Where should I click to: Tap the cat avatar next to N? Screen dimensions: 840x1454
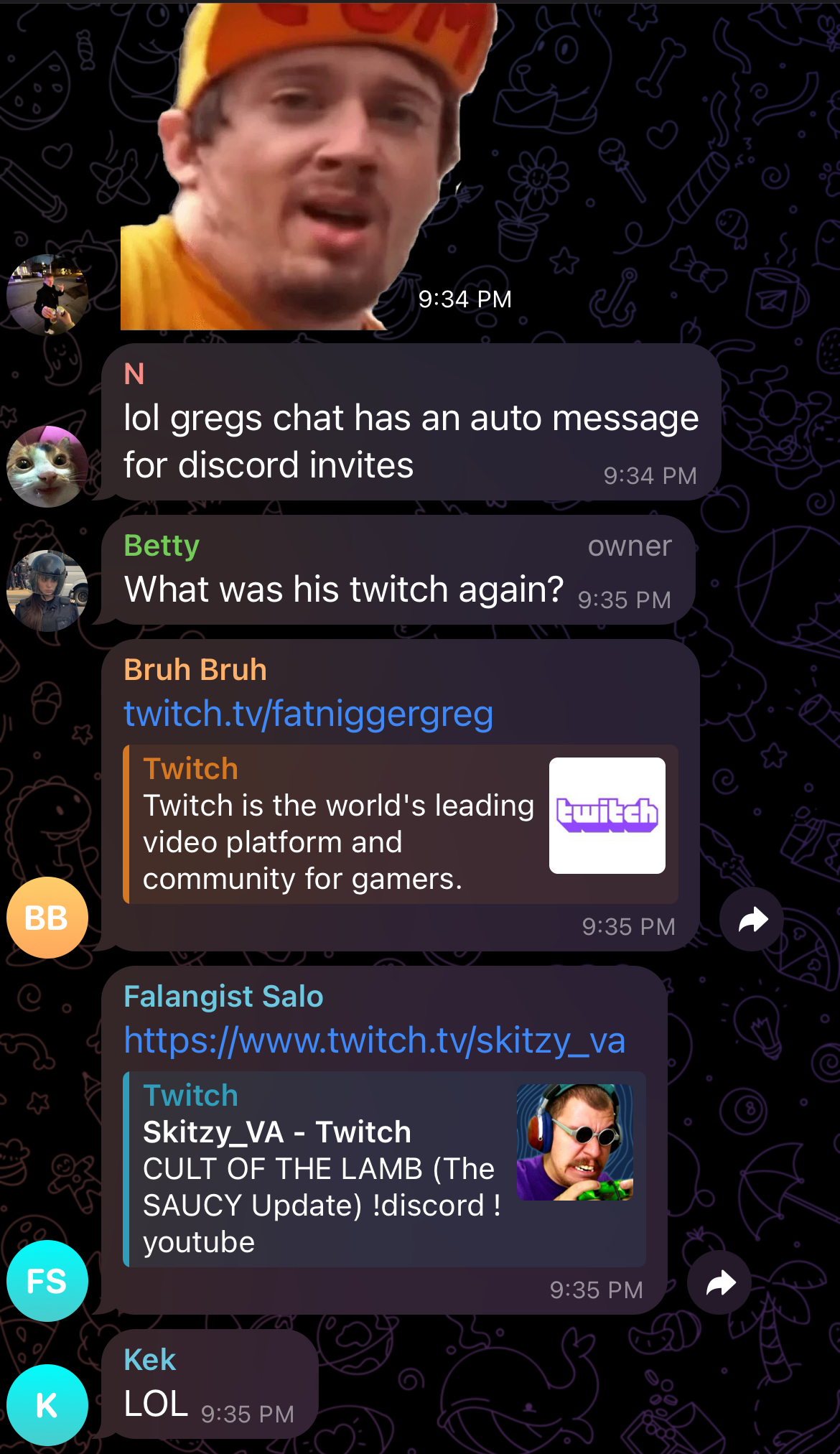click(x=47, y=467)
